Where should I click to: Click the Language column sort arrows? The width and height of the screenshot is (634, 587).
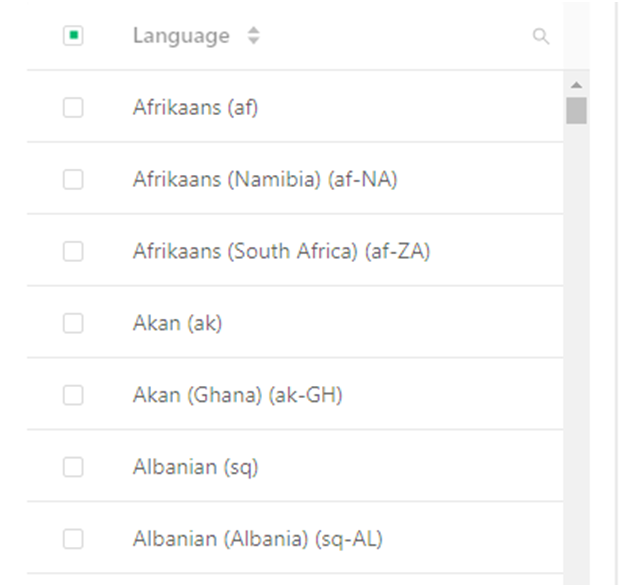point(254,37)
